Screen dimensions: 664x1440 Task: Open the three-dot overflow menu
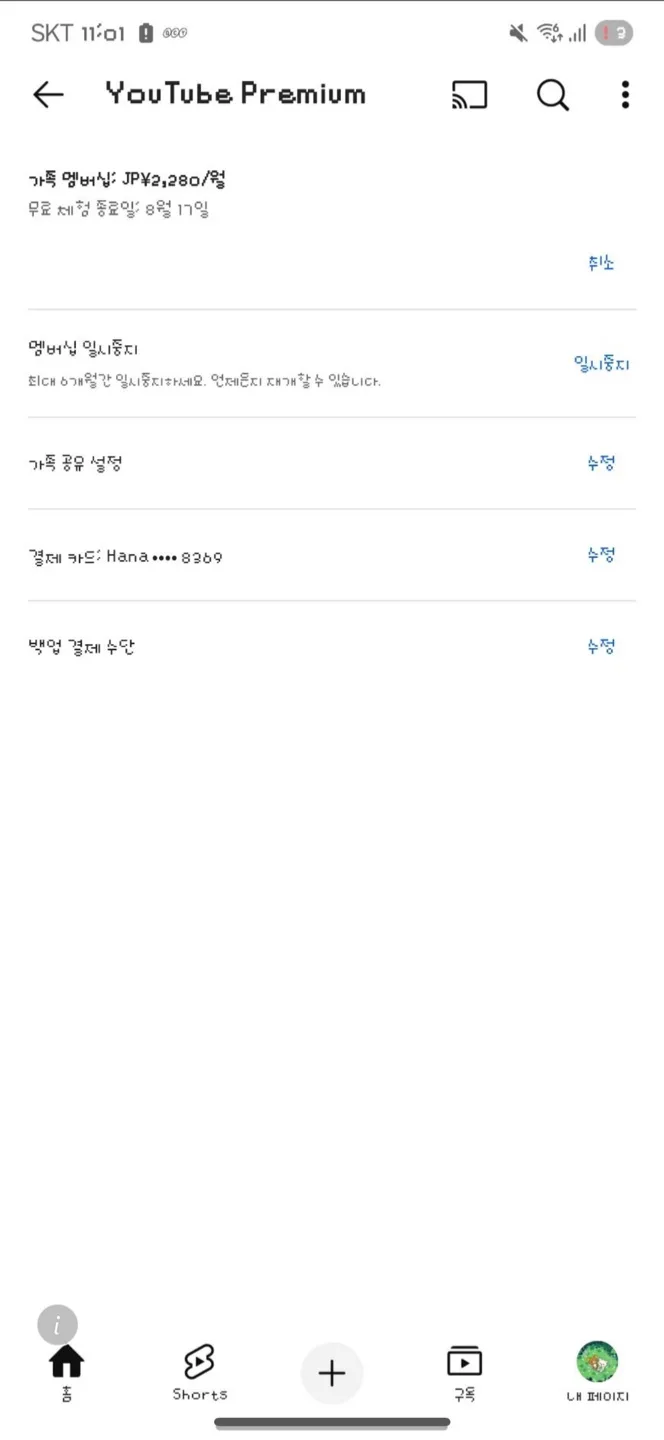tap(625, 94)
